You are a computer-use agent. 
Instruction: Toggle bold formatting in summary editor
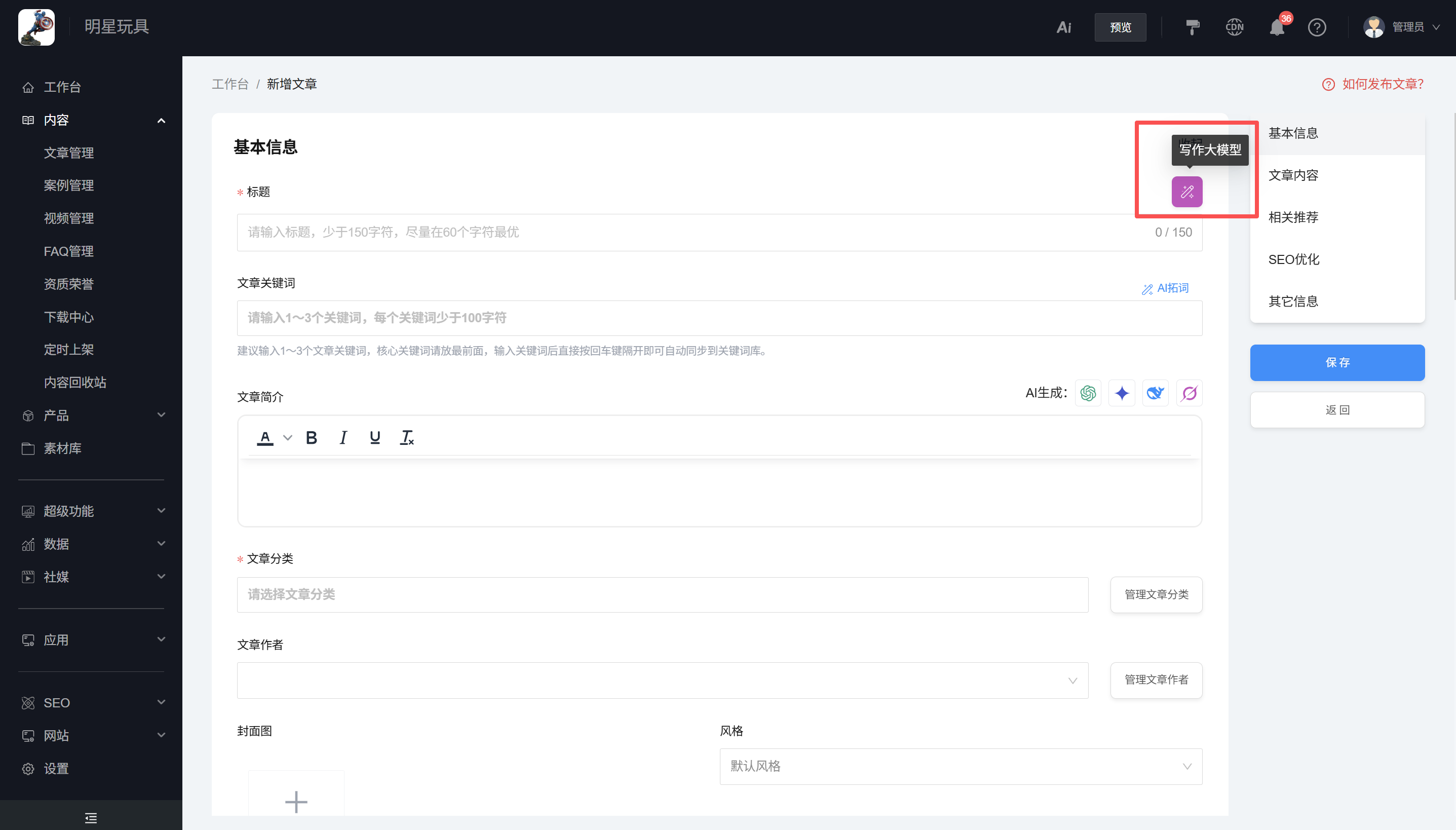pos(311,438)
